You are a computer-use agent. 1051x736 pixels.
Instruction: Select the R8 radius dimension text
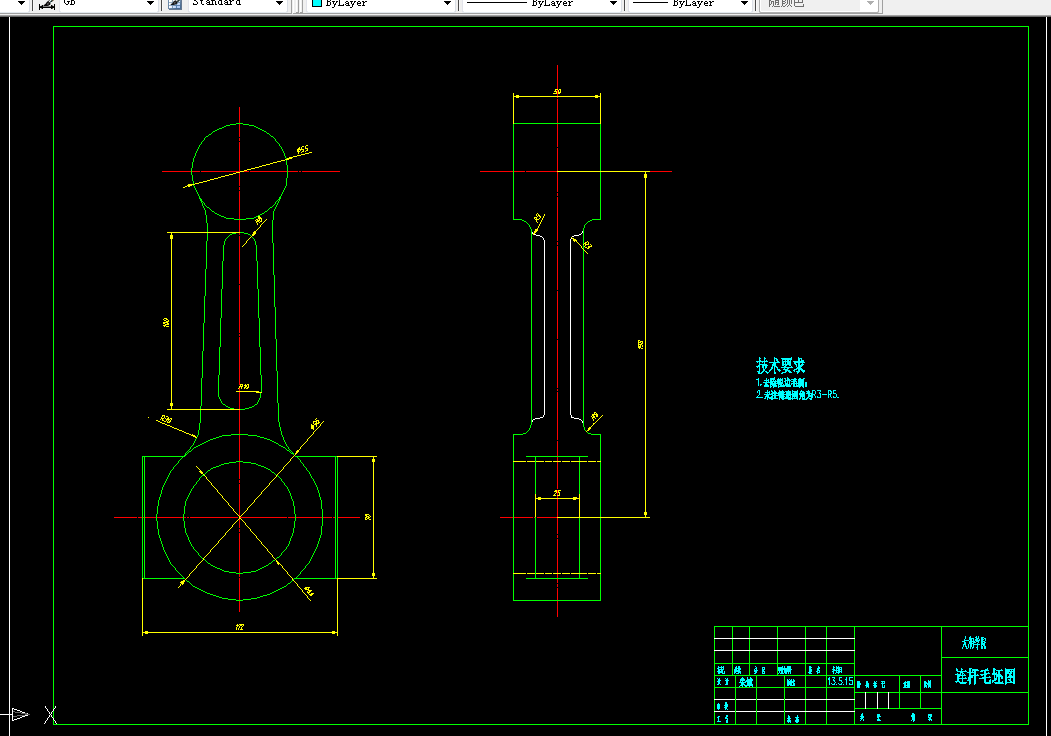pos(259,221)
